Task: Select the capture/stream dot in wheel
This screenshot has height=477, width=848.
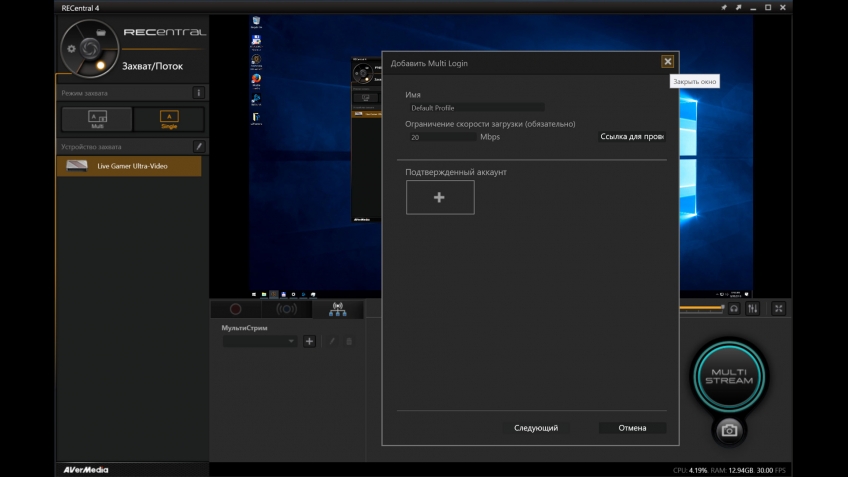Action: coord(101,66)
